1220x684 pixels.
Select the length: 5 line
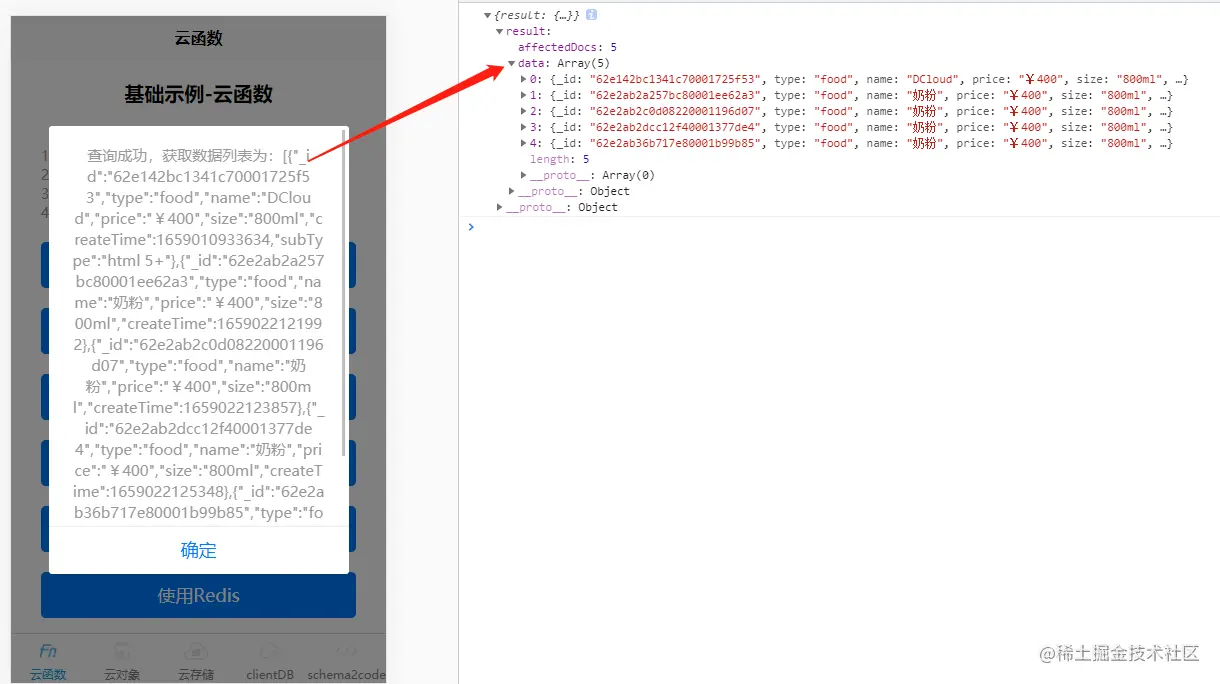[x=559, y=159]
